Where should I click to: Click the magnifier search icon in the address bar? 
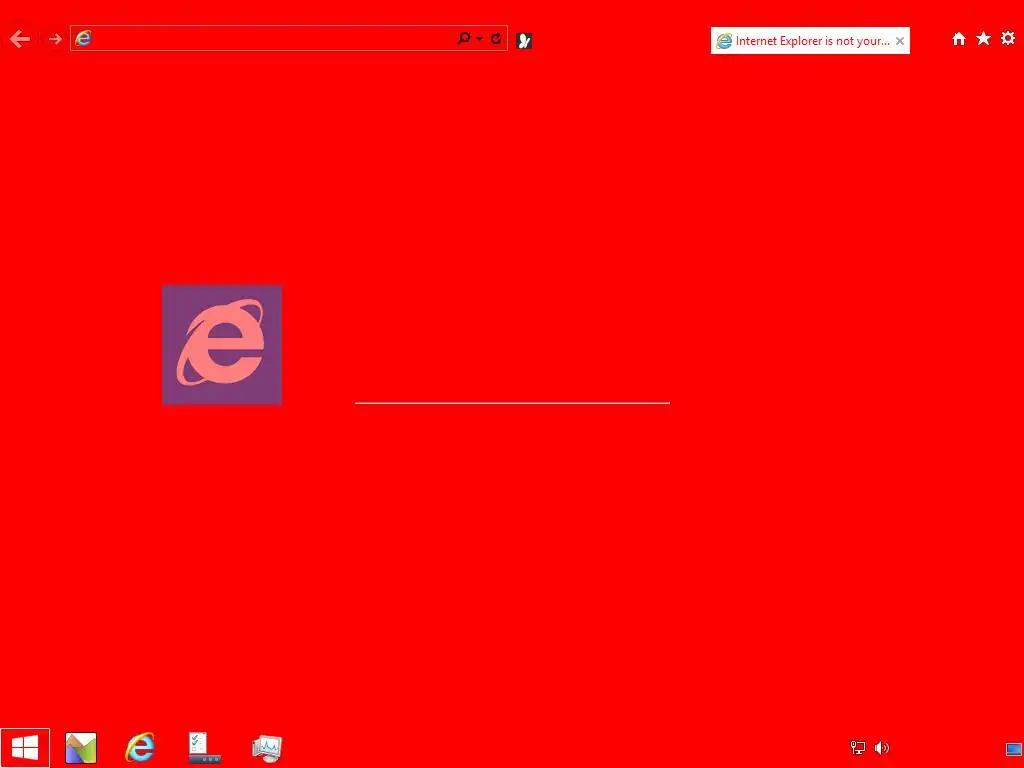tap(464, 39)
